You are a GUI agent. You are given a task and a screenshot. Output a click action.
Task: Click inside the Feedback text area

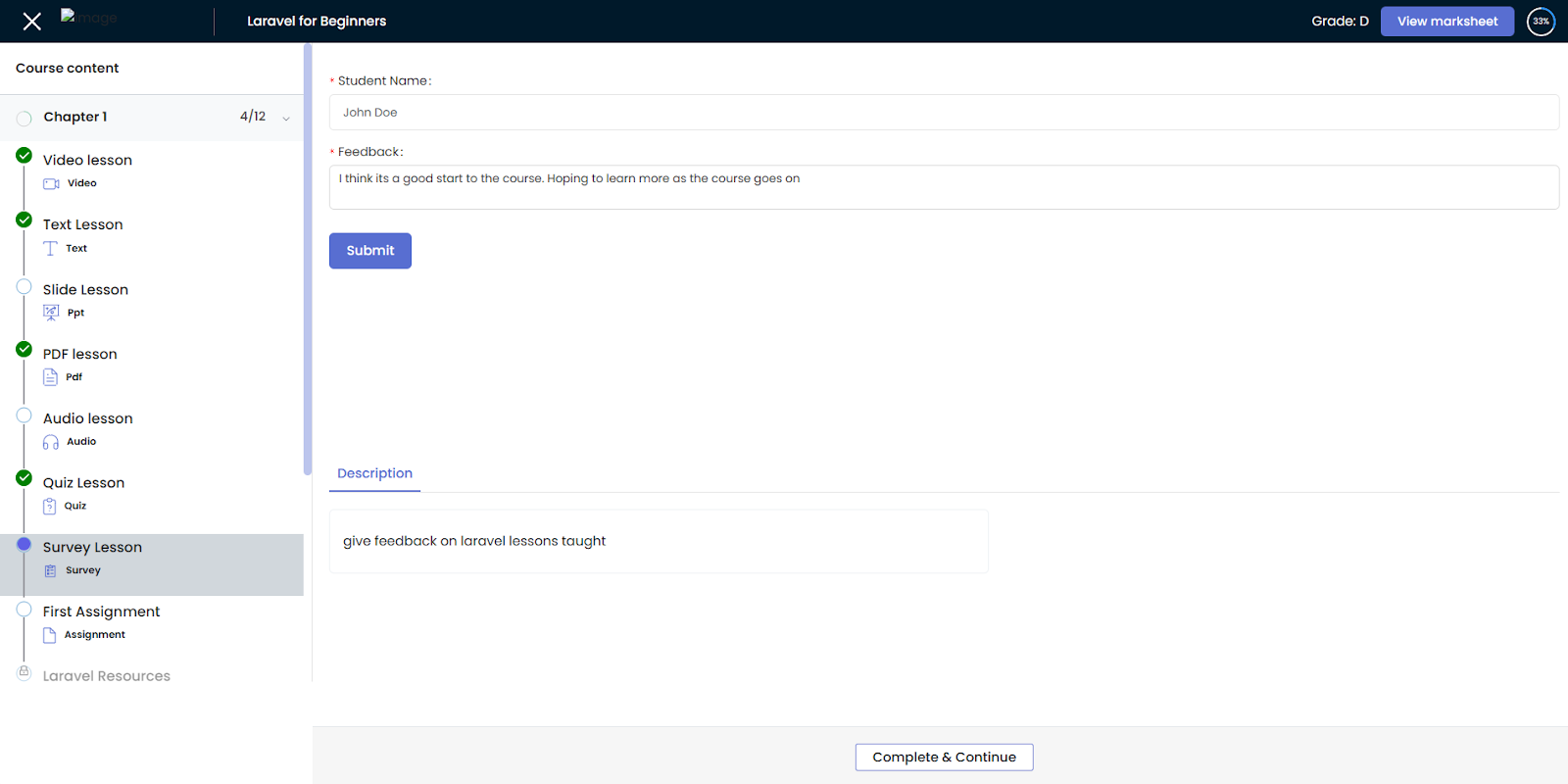pyautogui.click(x=944, y=187)
